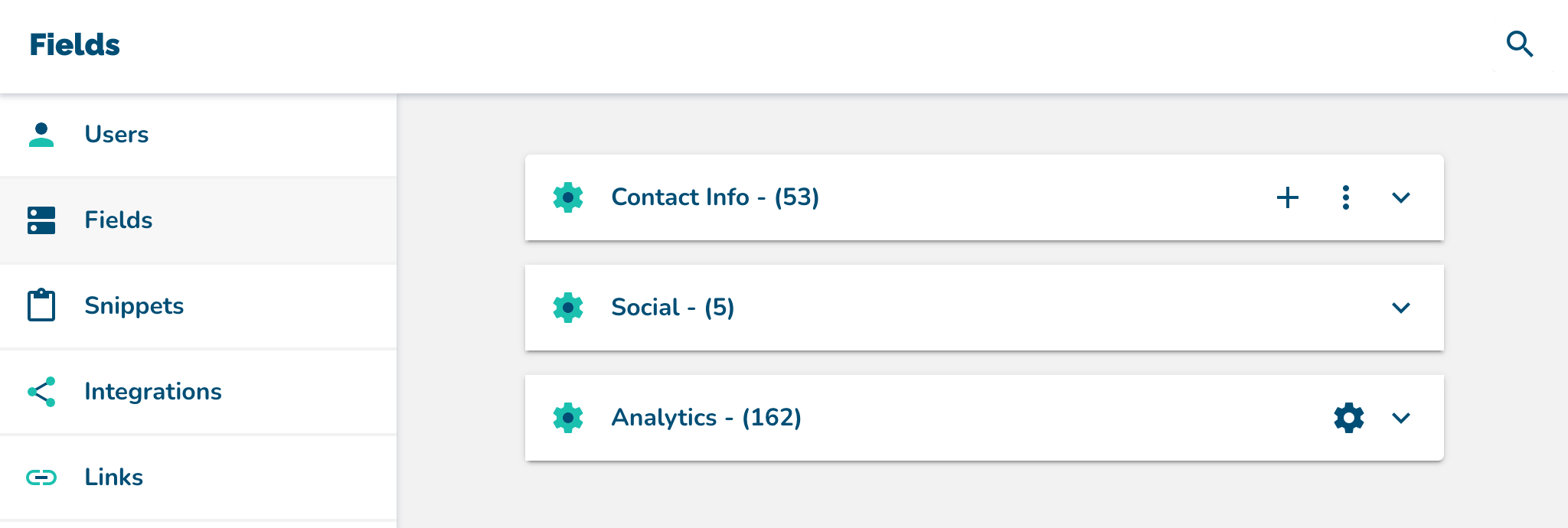Click the Users person icon
This screenshot has width=1568, height=528.
(x=41, y=135)
